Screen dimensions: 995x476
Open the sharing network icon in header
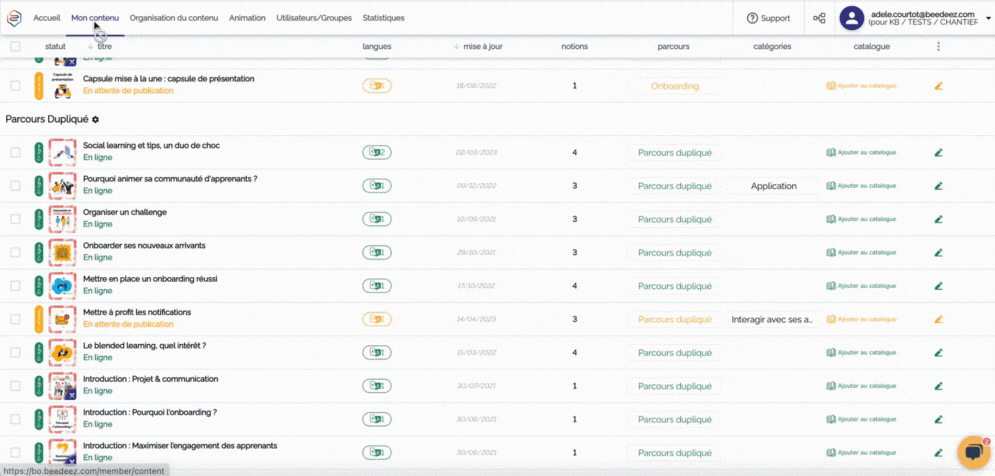(x=819, y=18)
